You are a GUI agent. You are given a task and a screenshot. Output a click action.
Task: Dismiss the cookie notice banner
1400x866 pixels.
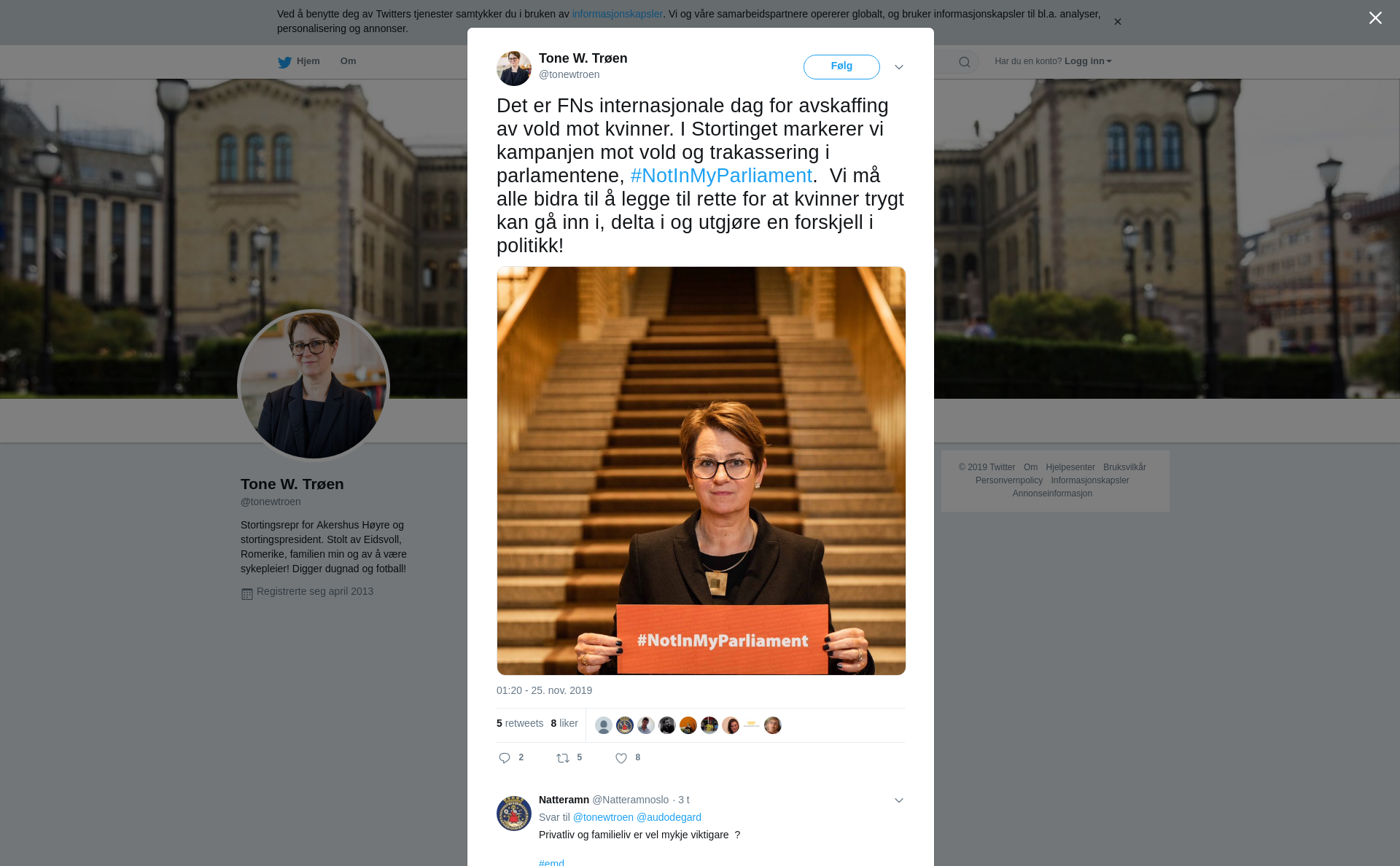point(1117,22)
